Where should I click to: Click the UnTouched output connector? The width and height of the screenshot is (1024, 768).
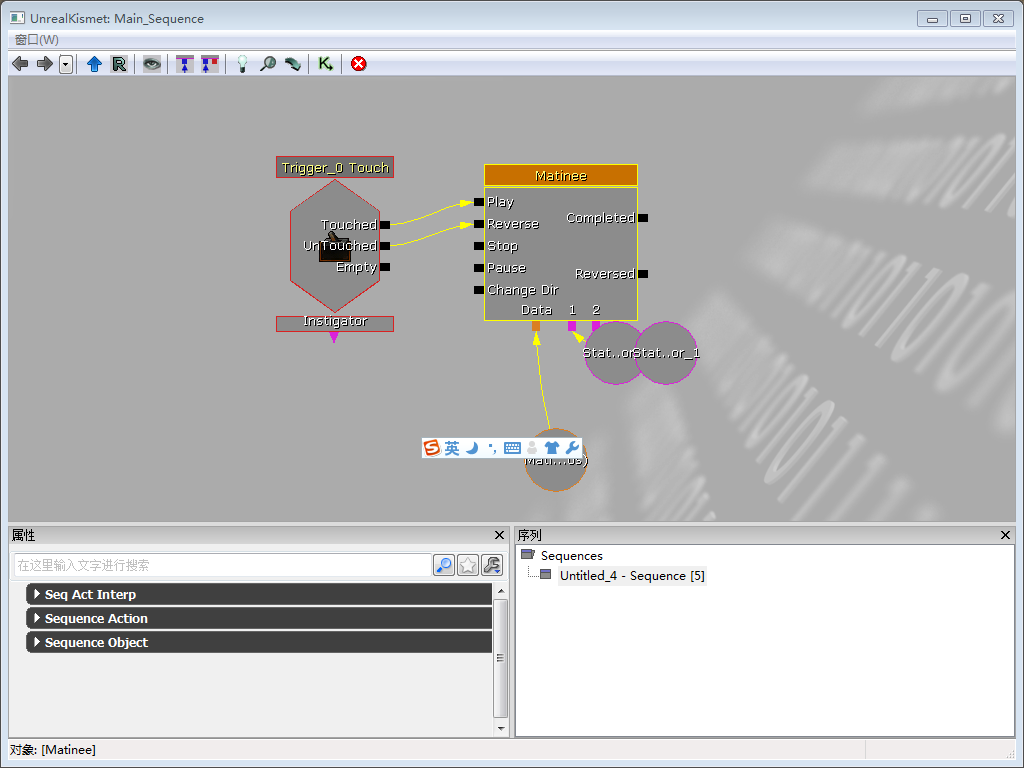[385, 246]
